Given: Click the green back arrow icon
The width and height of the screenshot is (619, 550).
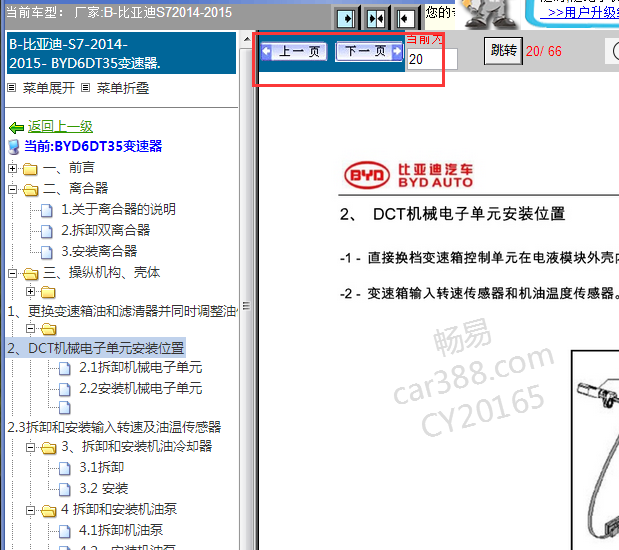Looking at the screenshot, I should [17, 128].
